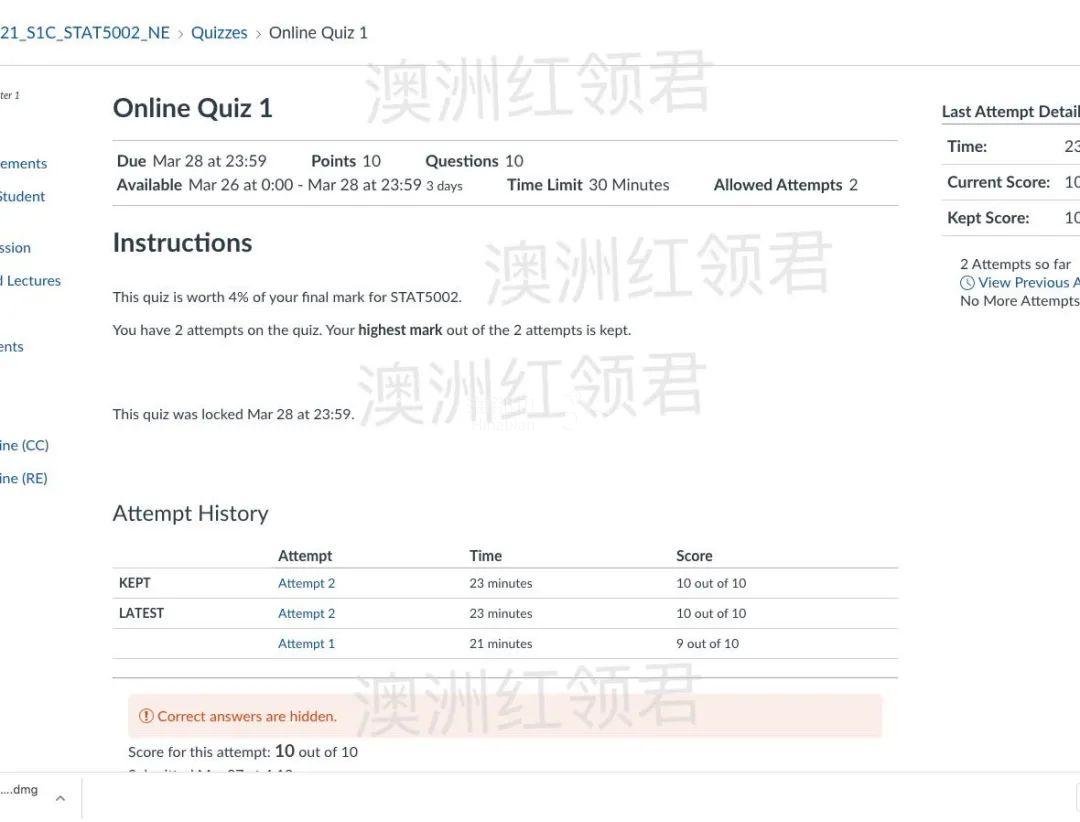
Task: Click the warning icon in hidden answers banner
Action: coord(146,716)
